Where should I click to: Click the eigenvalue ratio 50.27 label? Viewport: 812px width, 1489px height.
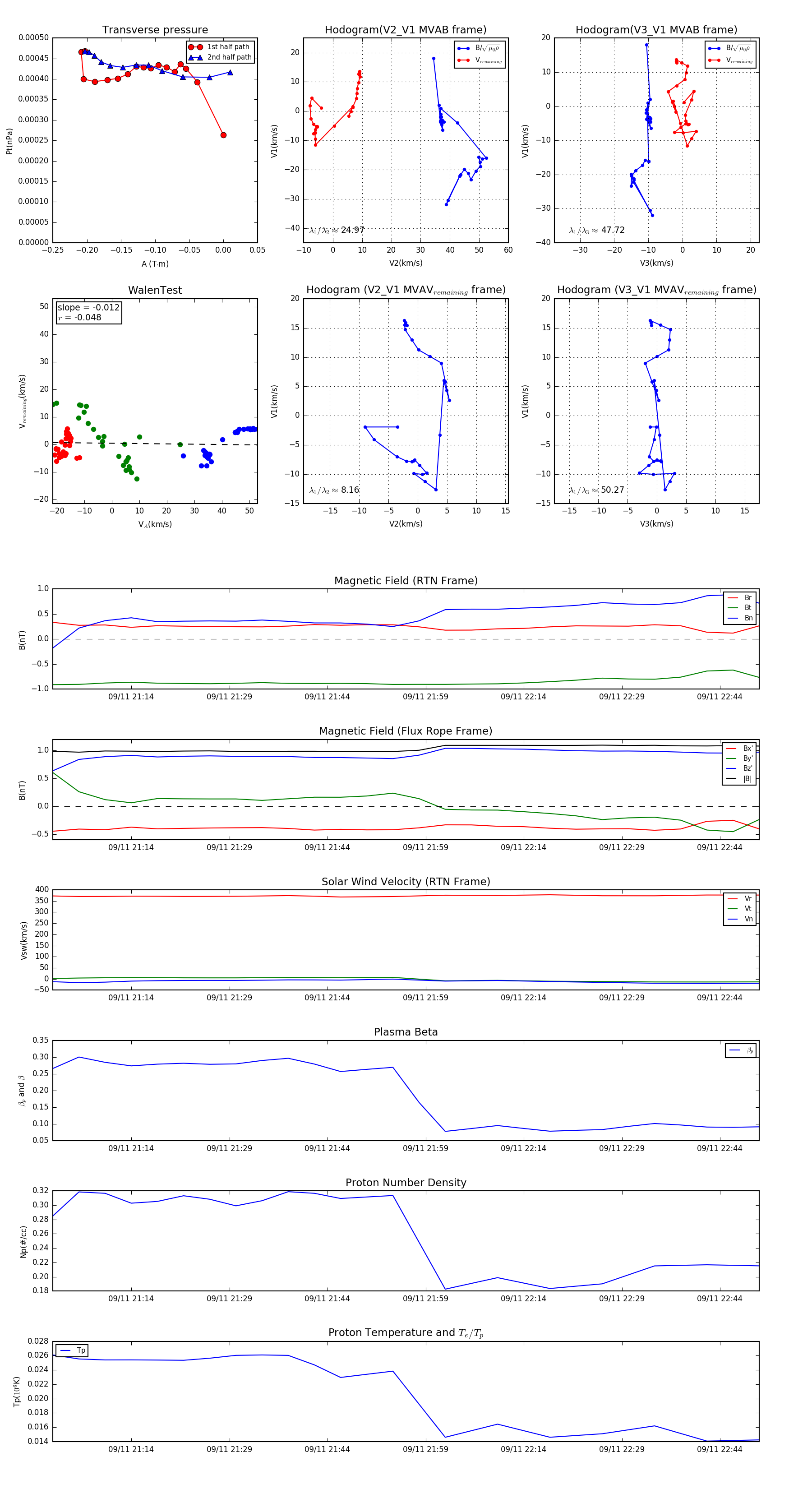tap(596, 490)
